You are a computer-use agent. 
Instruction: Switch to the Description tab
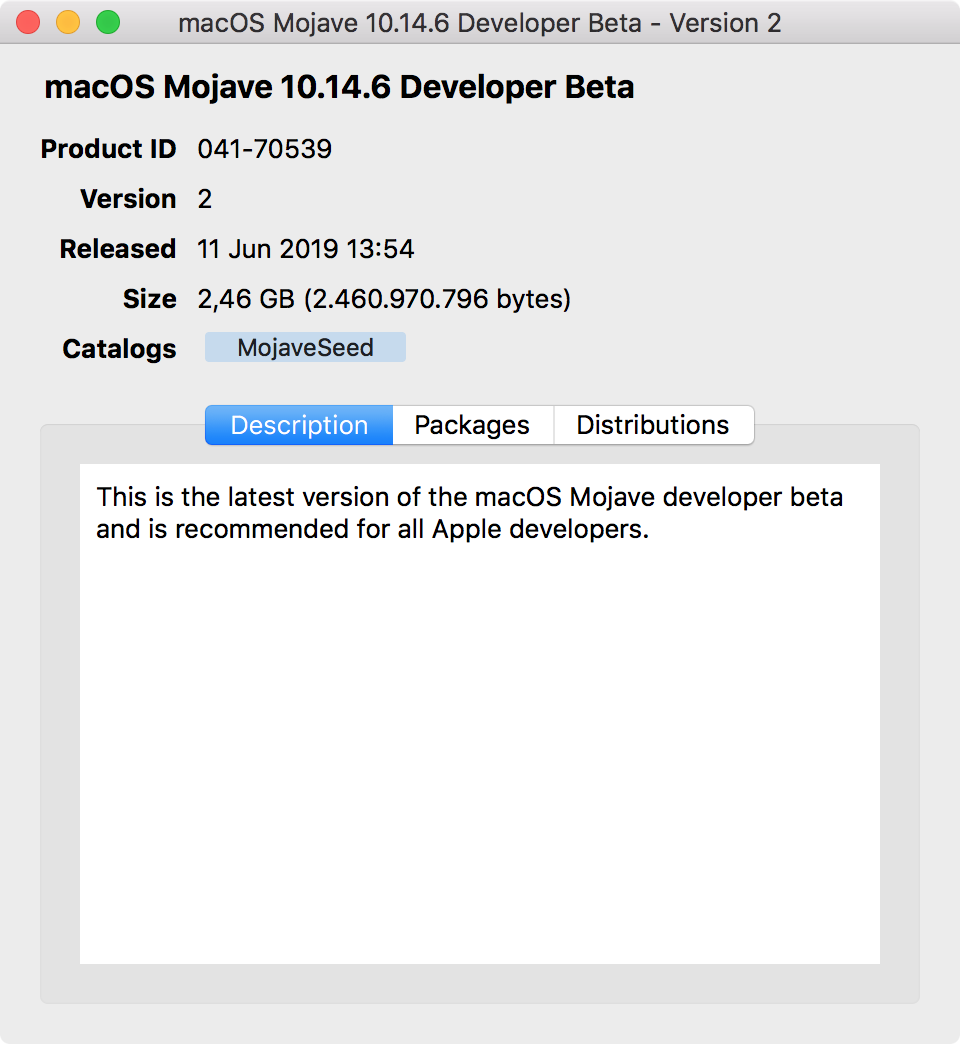tap(299, 425)
